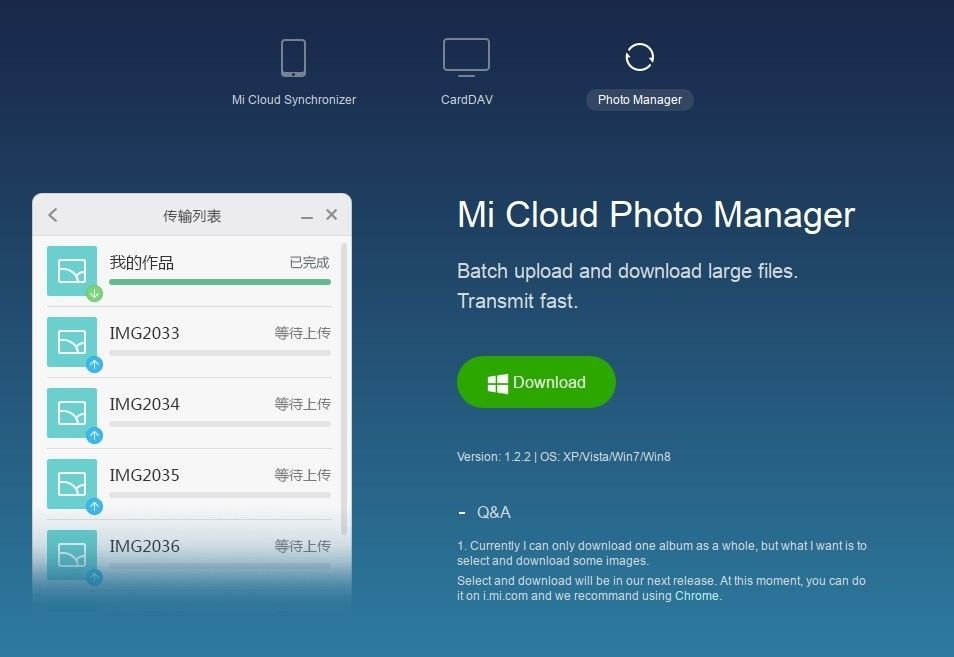The height and width of the screenshot is (657, 954).
Task: Click the 等待上传 status of IMG2036
Action: point(302,546)
